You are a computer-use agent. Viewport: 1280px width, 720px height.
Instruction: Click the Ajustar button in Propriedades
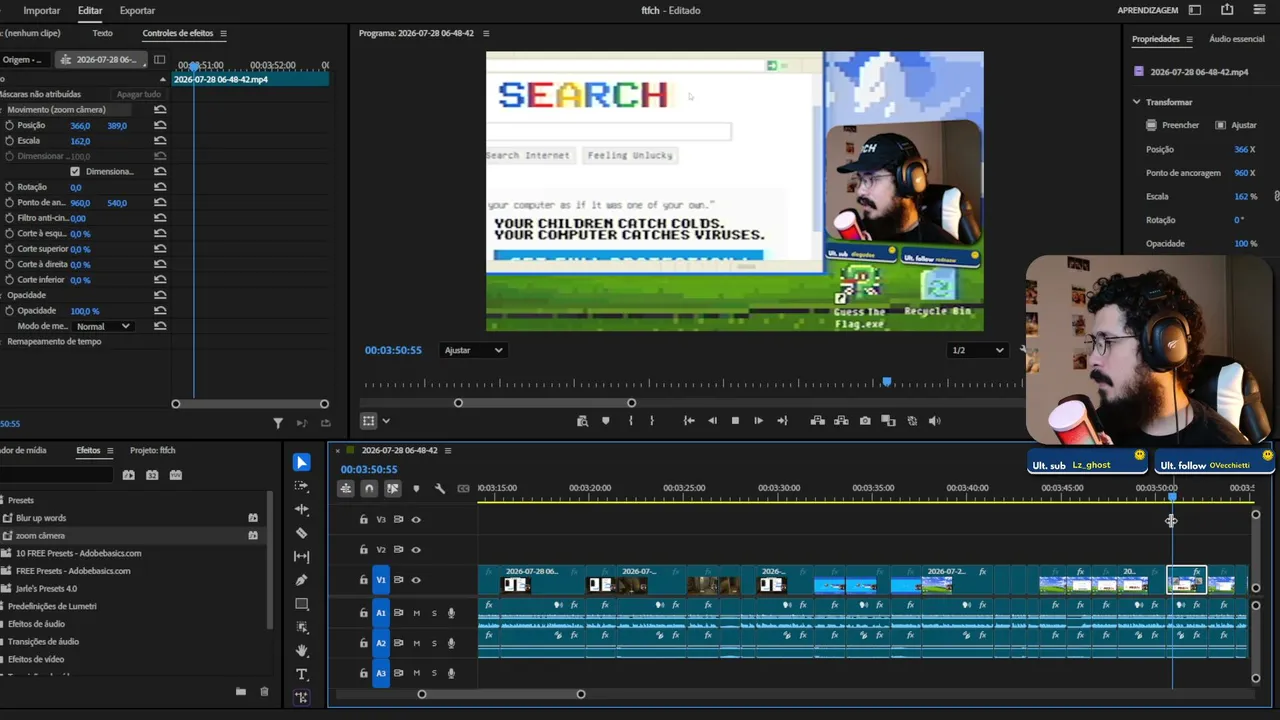point(1236,125)
